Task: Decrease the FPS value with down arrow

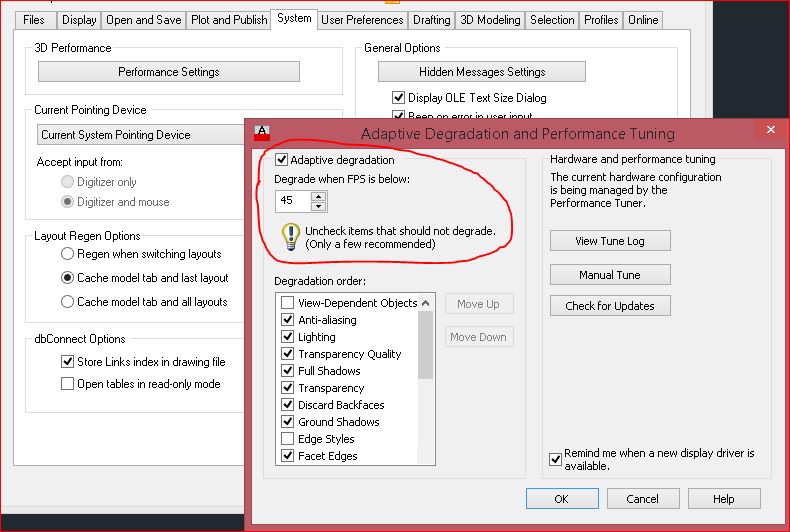Action: point(318,206)
